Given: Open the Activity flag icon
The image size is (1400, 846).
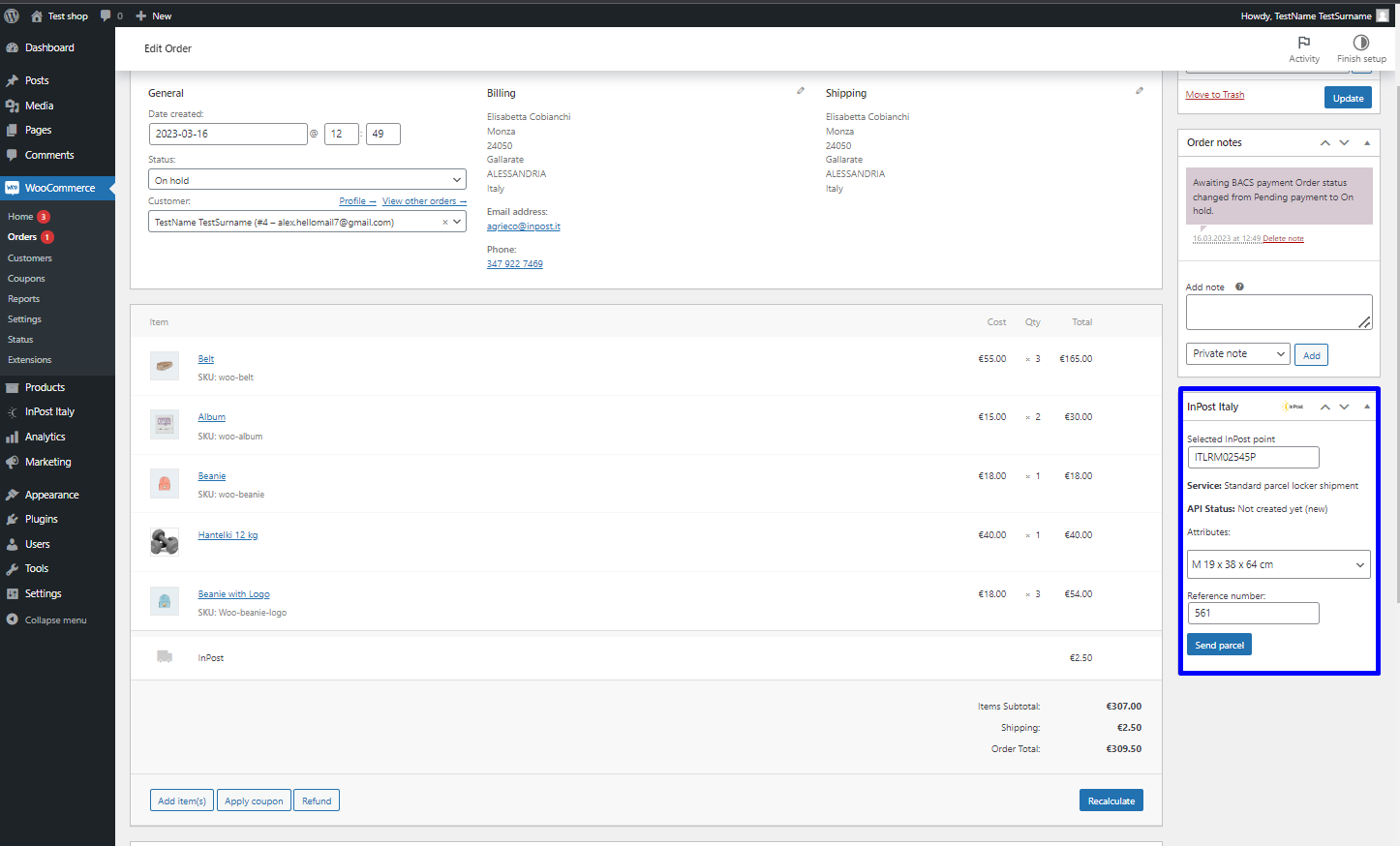Looking at the screenshot, I should (1304, 43).
